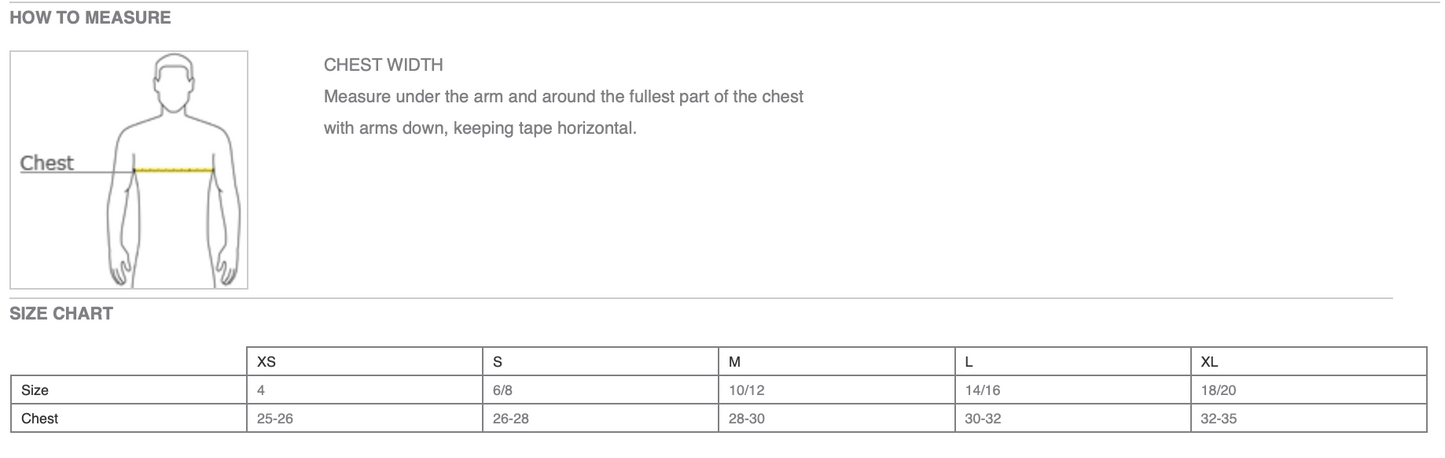Click the CHEST WIDTH title text

[383, 65]
